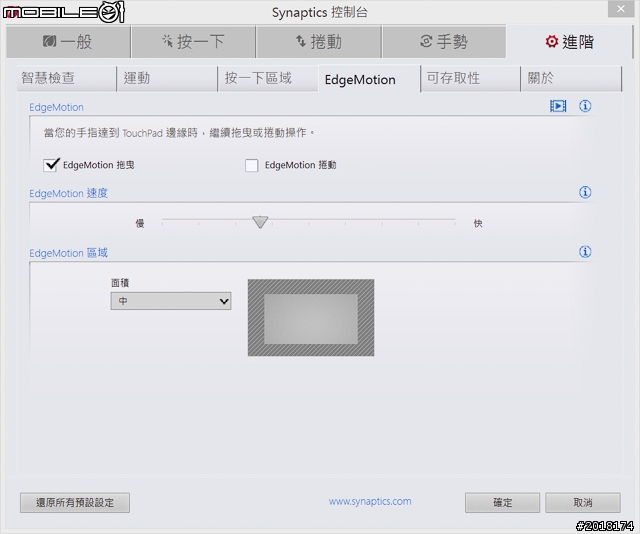Open the 關於 sub-tab
The height and width of the screenshot is (534, 640).
[571, 78]
